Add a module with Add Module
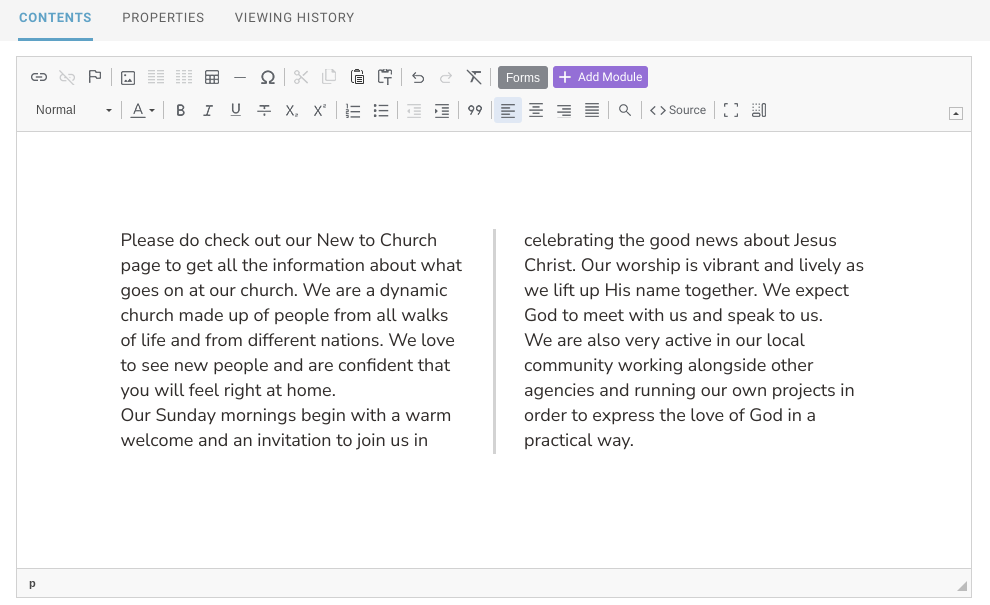Image resolution: width=990 pixels, height=605 pixels. coord(600,76)
